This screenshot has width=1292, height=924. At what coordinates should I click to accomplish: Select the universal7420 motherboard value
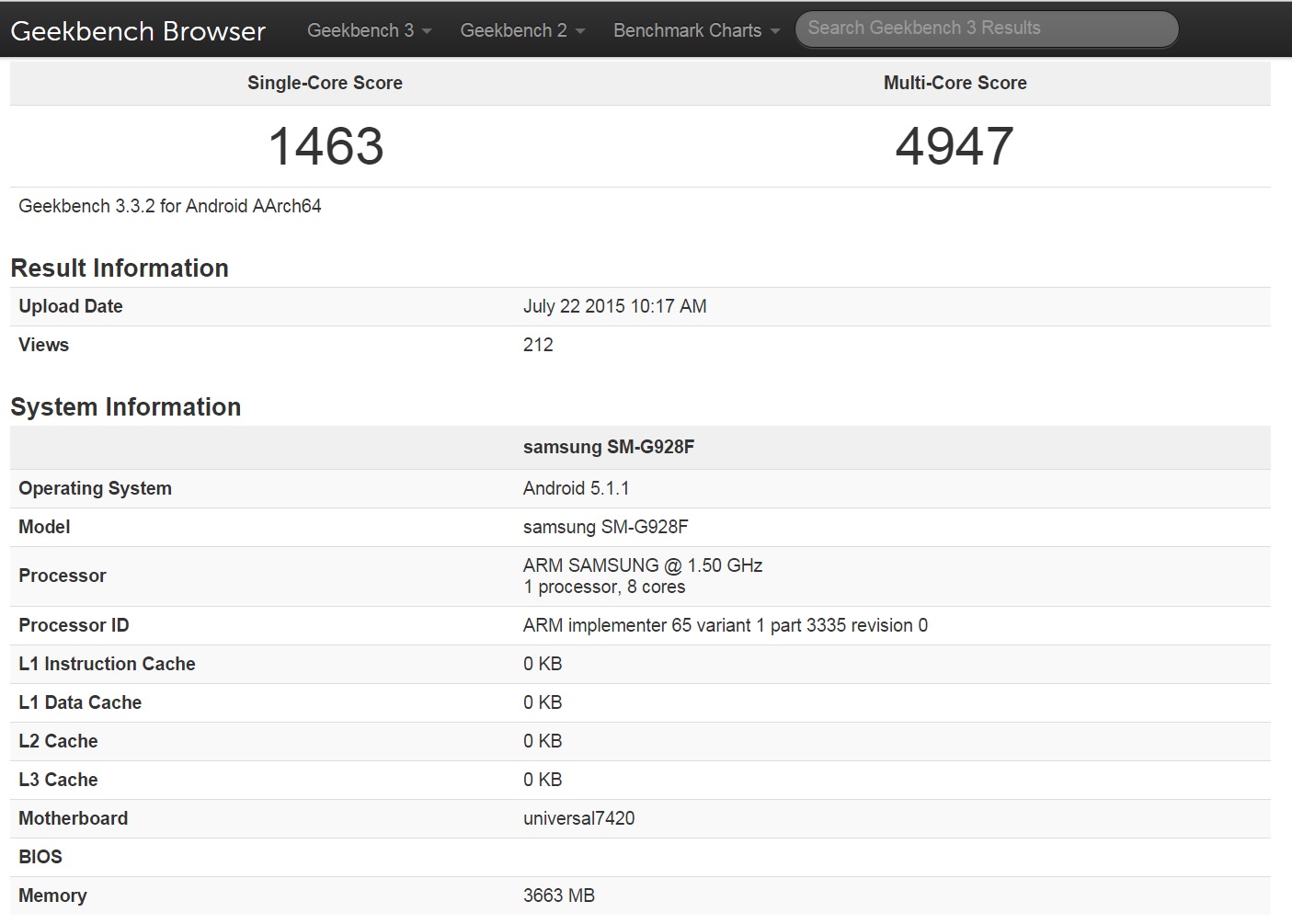pyautogui.click(x=578, y=818)
